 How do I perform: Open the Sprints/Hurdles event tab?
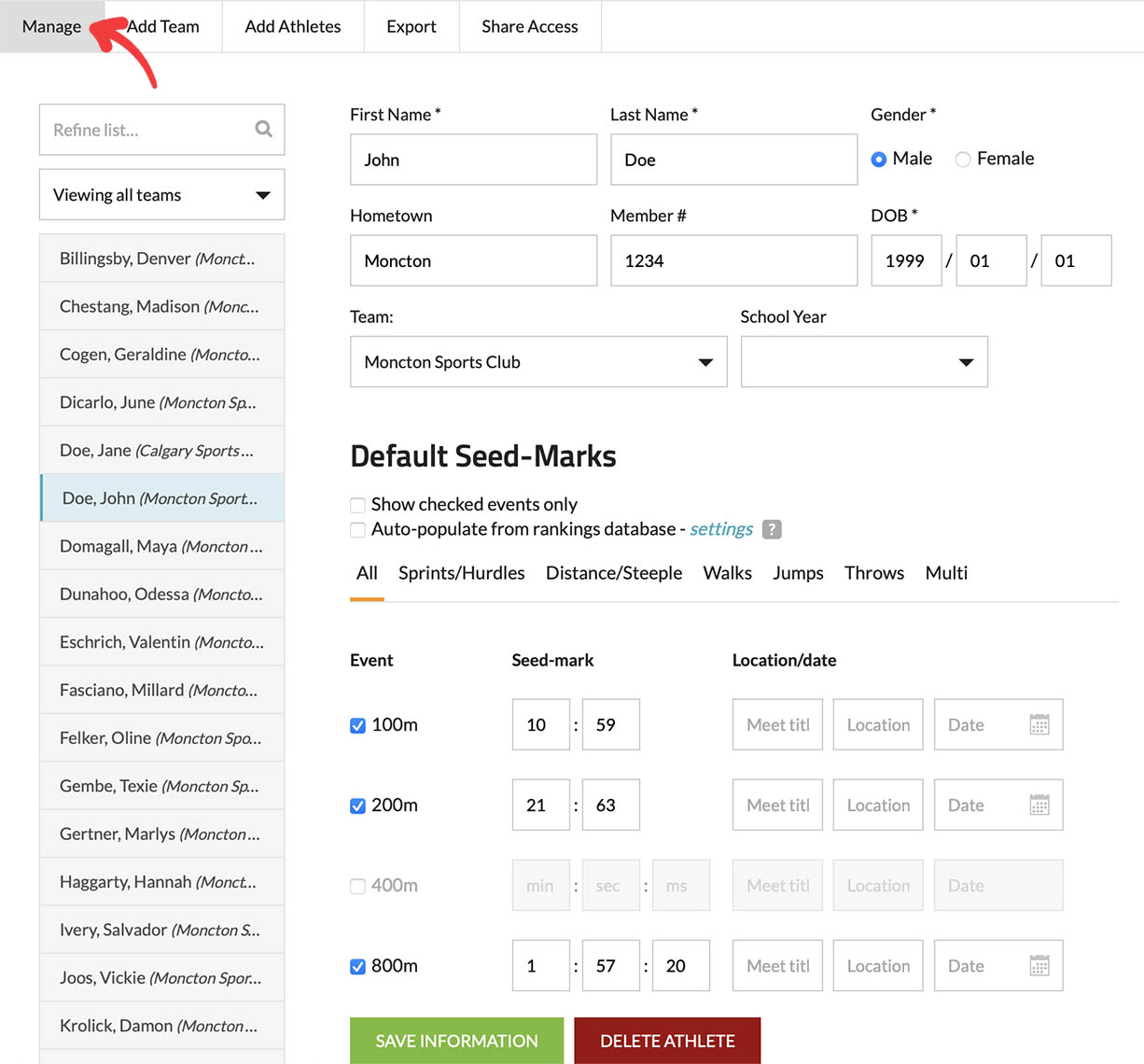click(x=461, y=573)
